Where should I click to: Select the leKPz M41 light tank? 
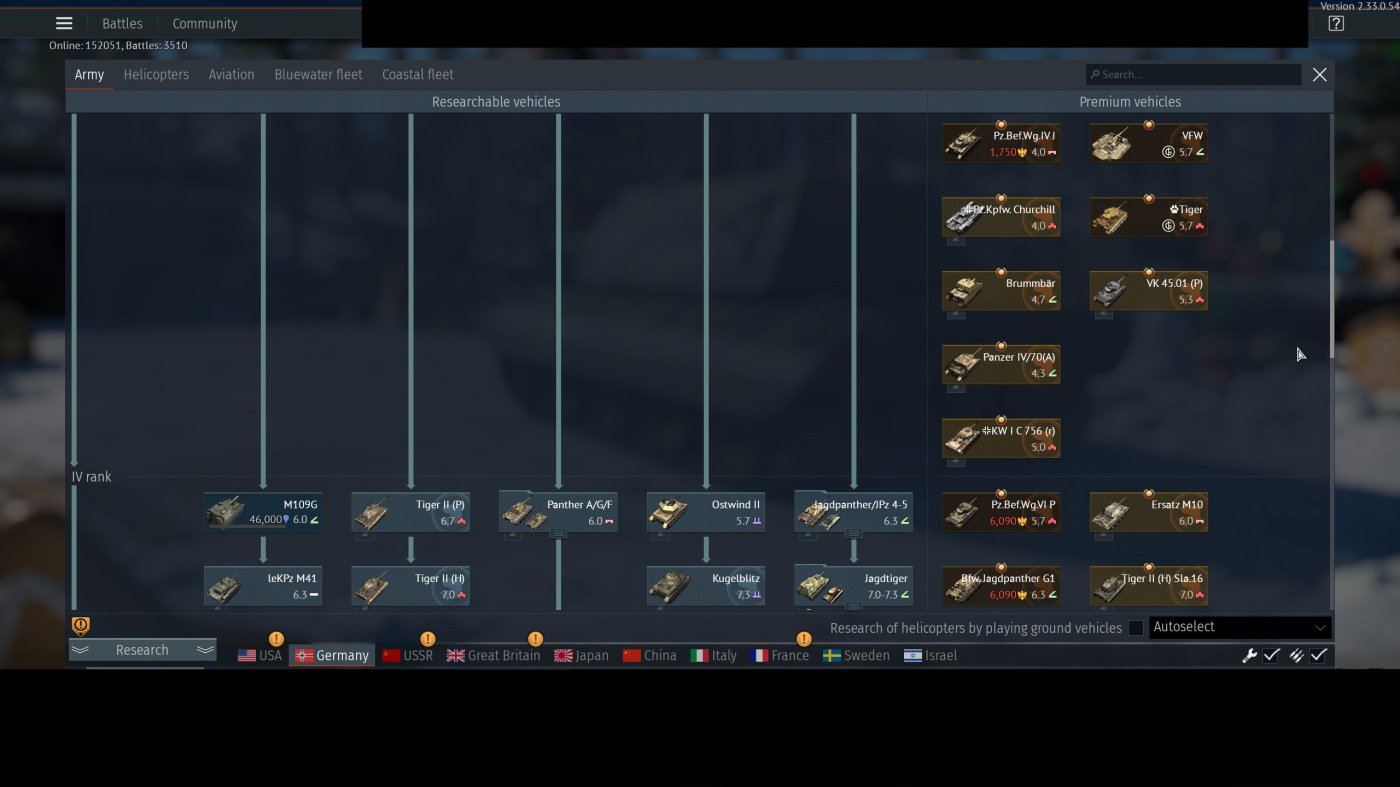tap(263, 586)
